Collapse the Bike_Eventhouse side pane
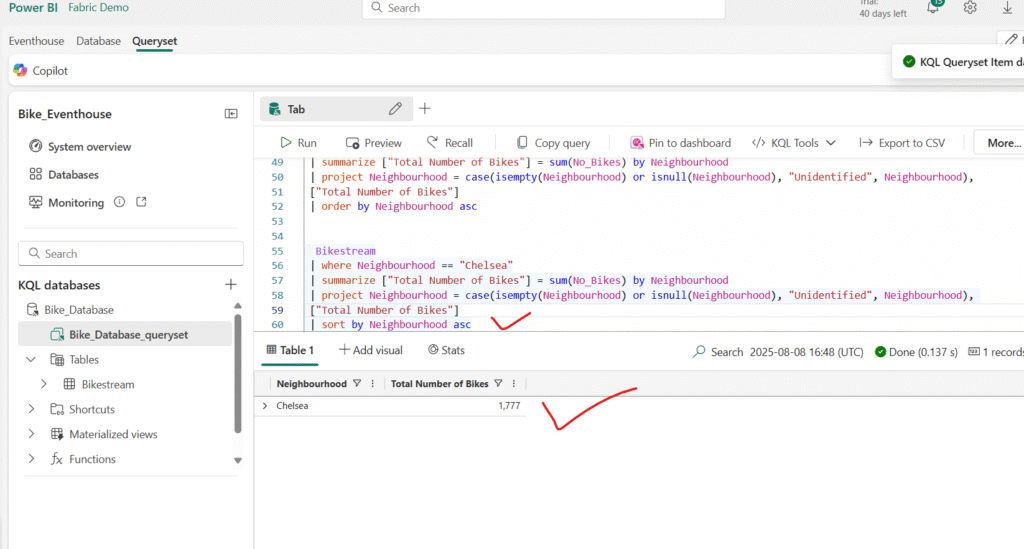This screenshot has height=549, width=1024. 231,114
